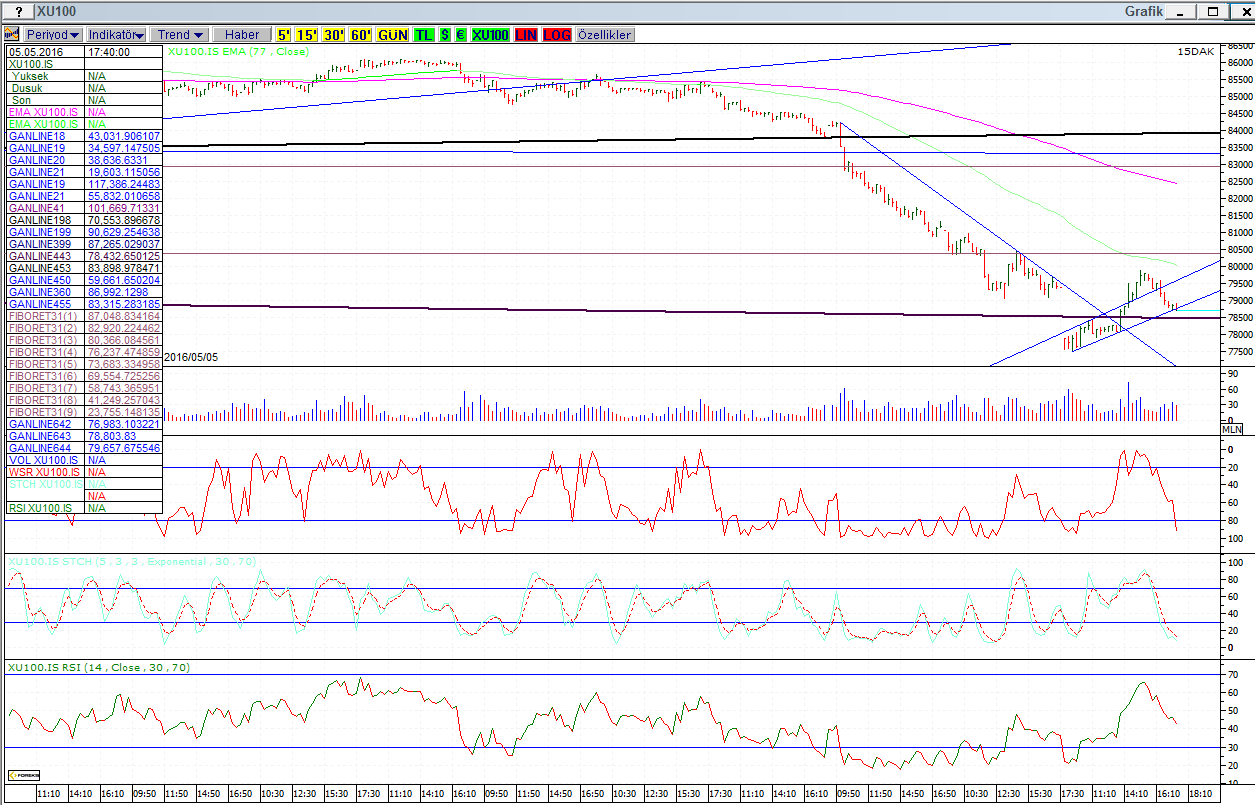Toggle the GÜN daily period
This screenshot has width=1255, height=805.
pyautogui.click(x=393, y=34)
